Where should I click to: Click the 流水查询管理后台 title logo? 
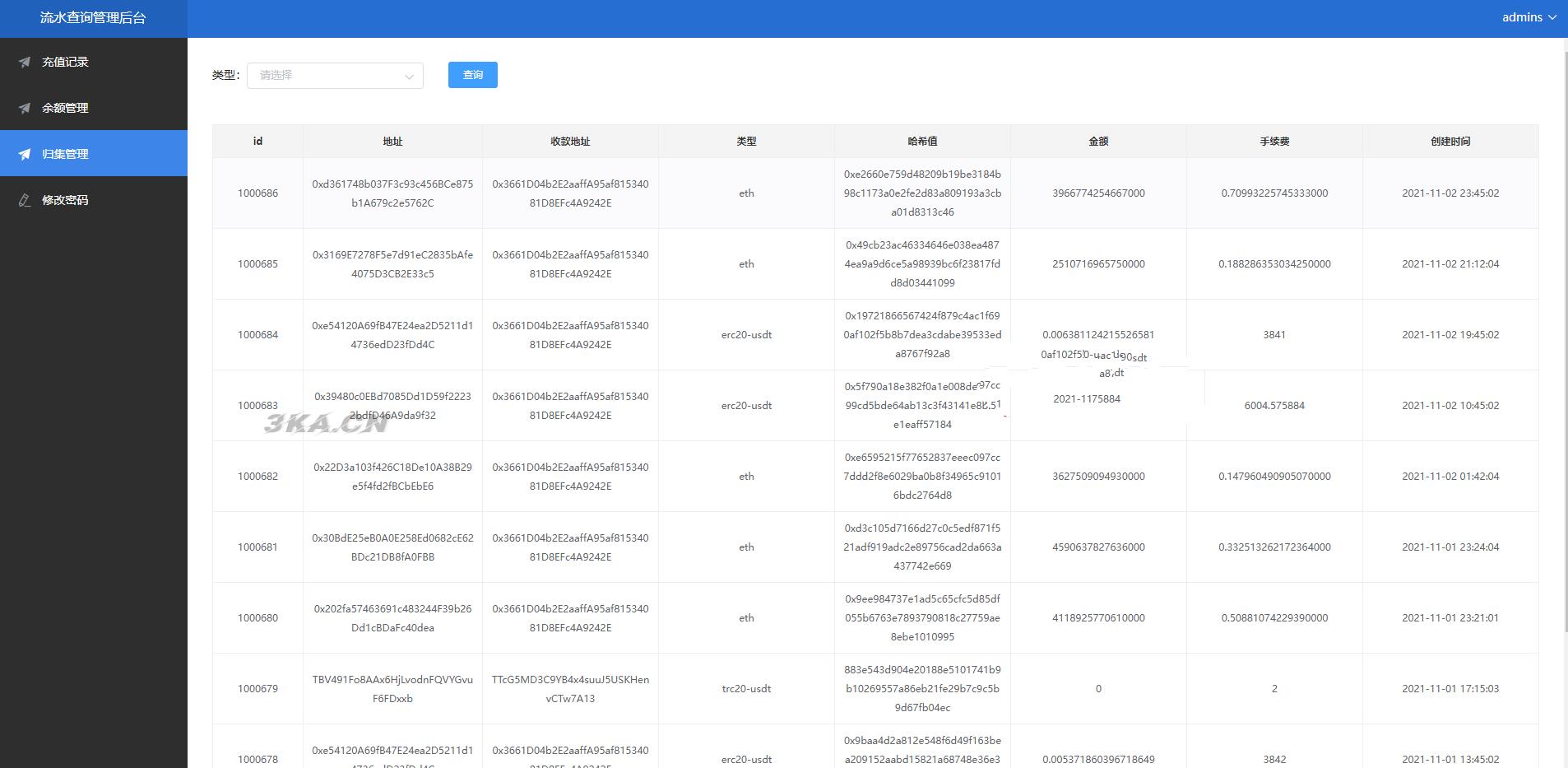click(x=93, y=18)
